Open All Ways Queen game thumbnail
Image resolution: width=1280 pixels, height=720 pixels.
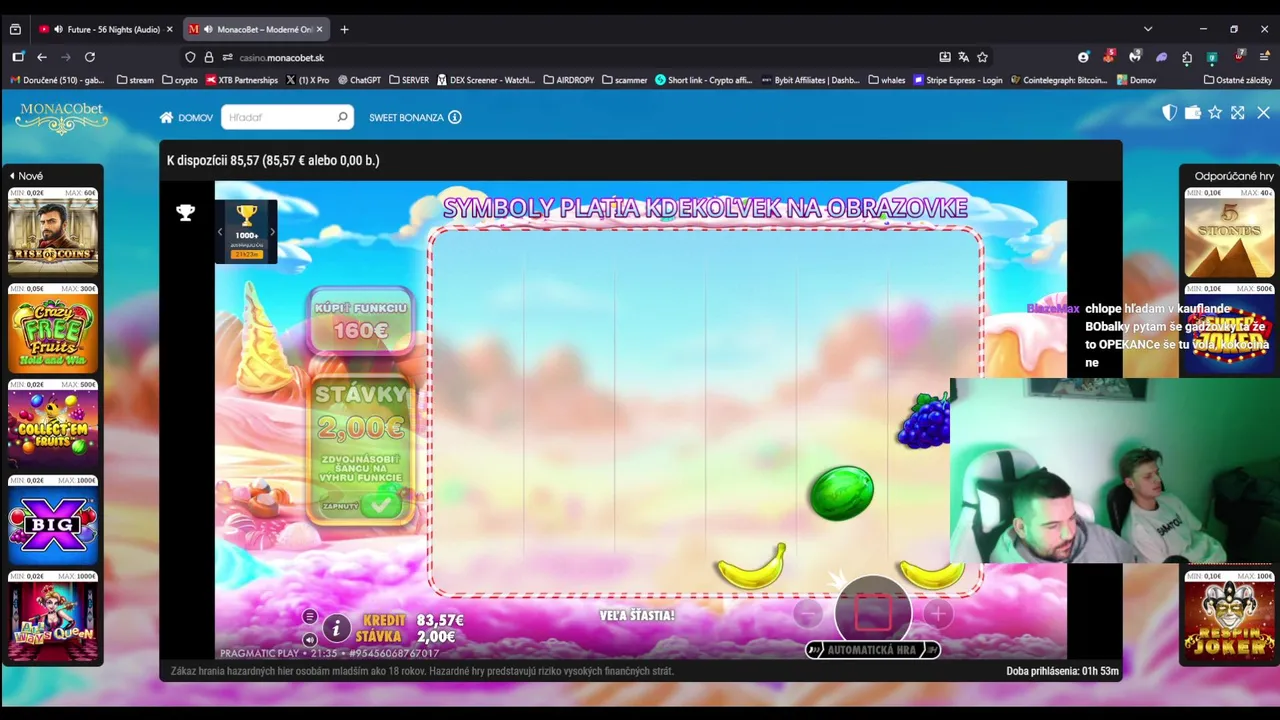pyautogui.click(x=53, y=620)
